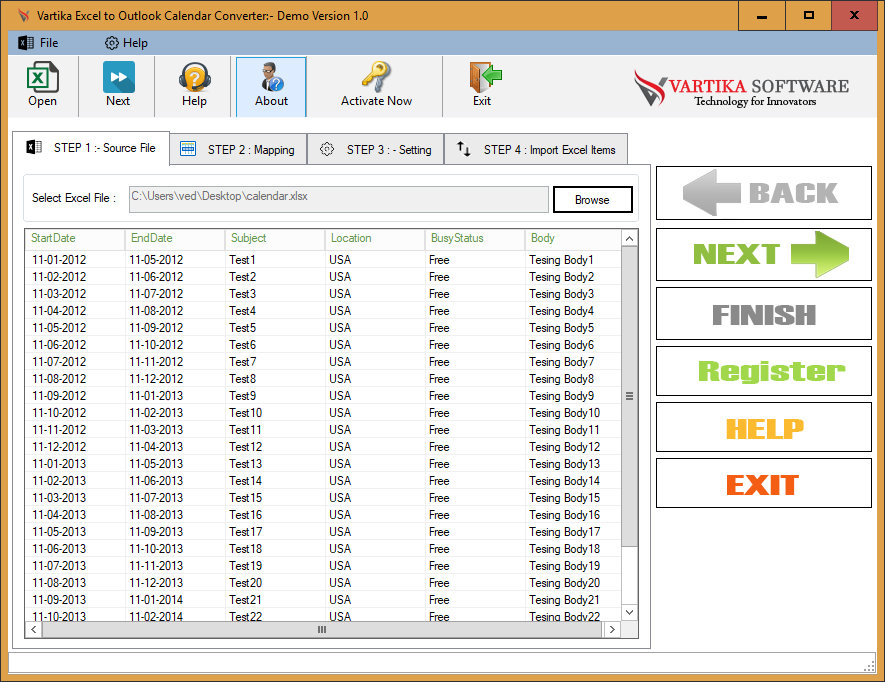Click EndDate 11-12-2012 in the Test8 row
This screenshot has height=682, width=885.
(175, 379)
